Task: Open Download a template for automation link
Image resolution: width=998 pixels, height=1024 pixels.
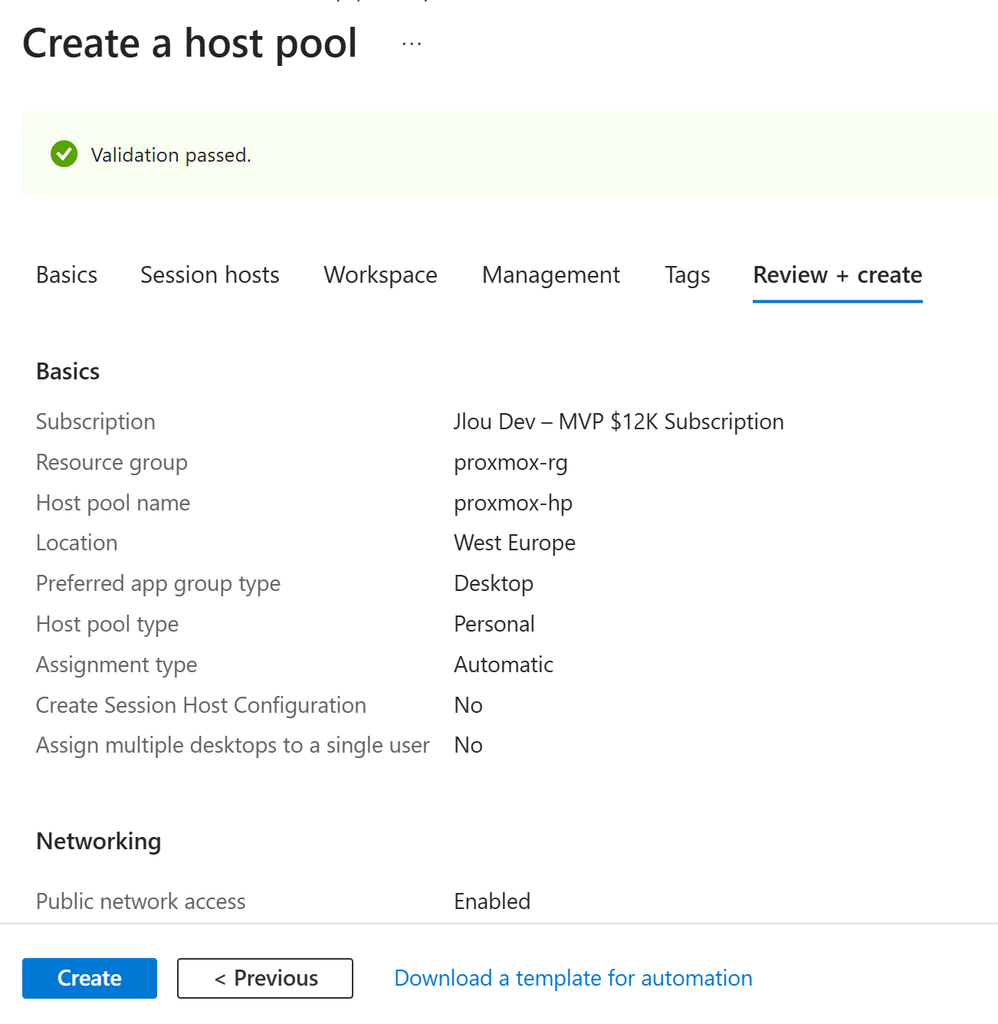Action: click(573, 978)
